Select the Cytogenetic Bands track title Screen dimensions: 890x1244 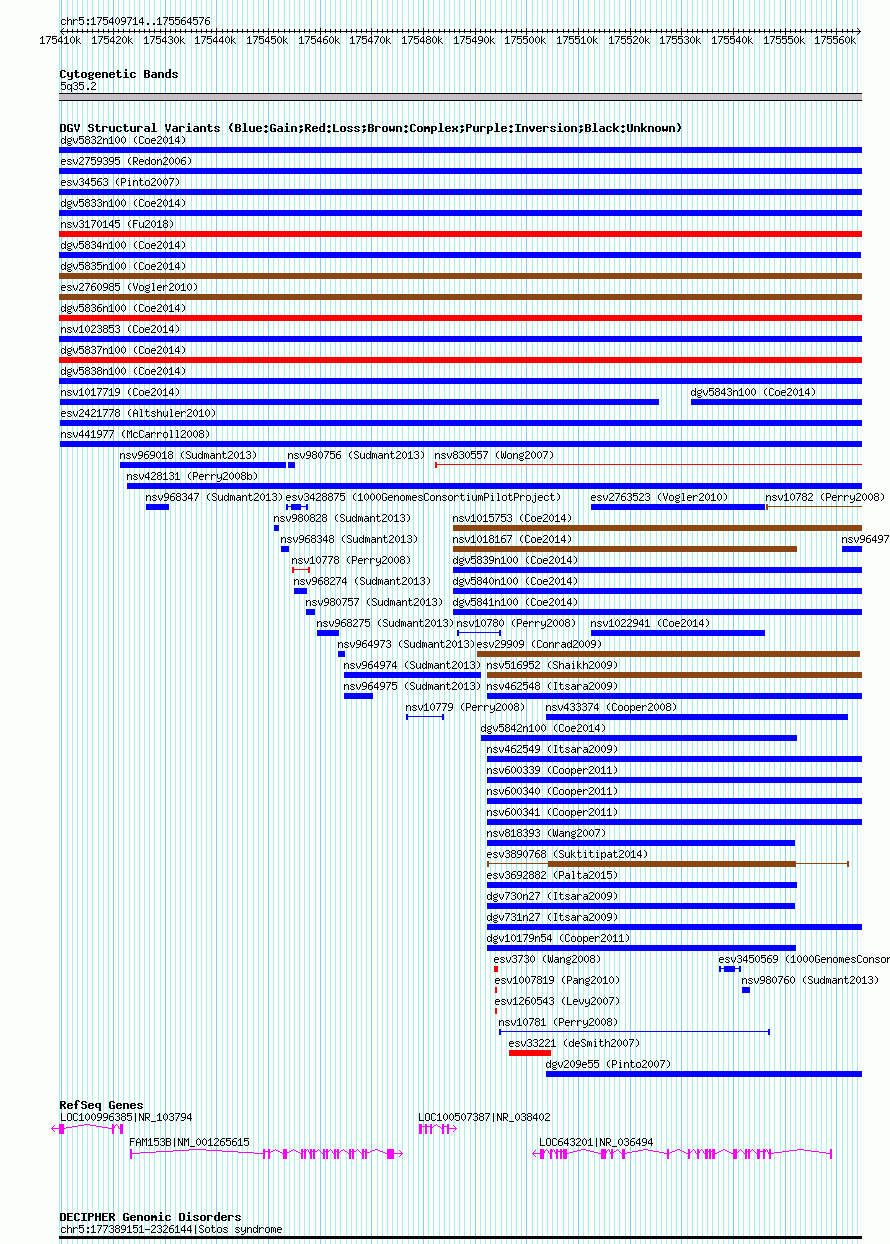pyautogui.click(x=119, y=74)
